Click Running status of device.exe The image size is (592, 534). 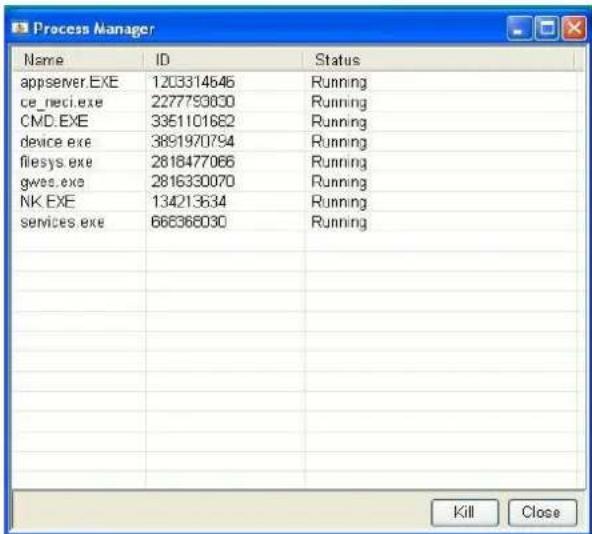tap(339, 142)
